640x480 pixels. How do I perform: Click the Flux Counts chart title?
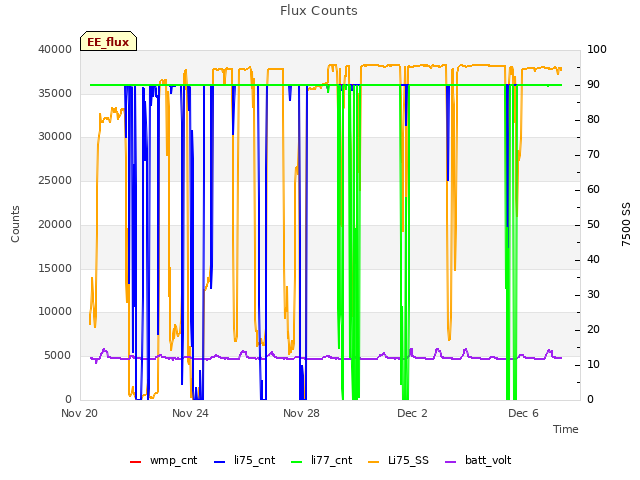click(x=319, y=11)
